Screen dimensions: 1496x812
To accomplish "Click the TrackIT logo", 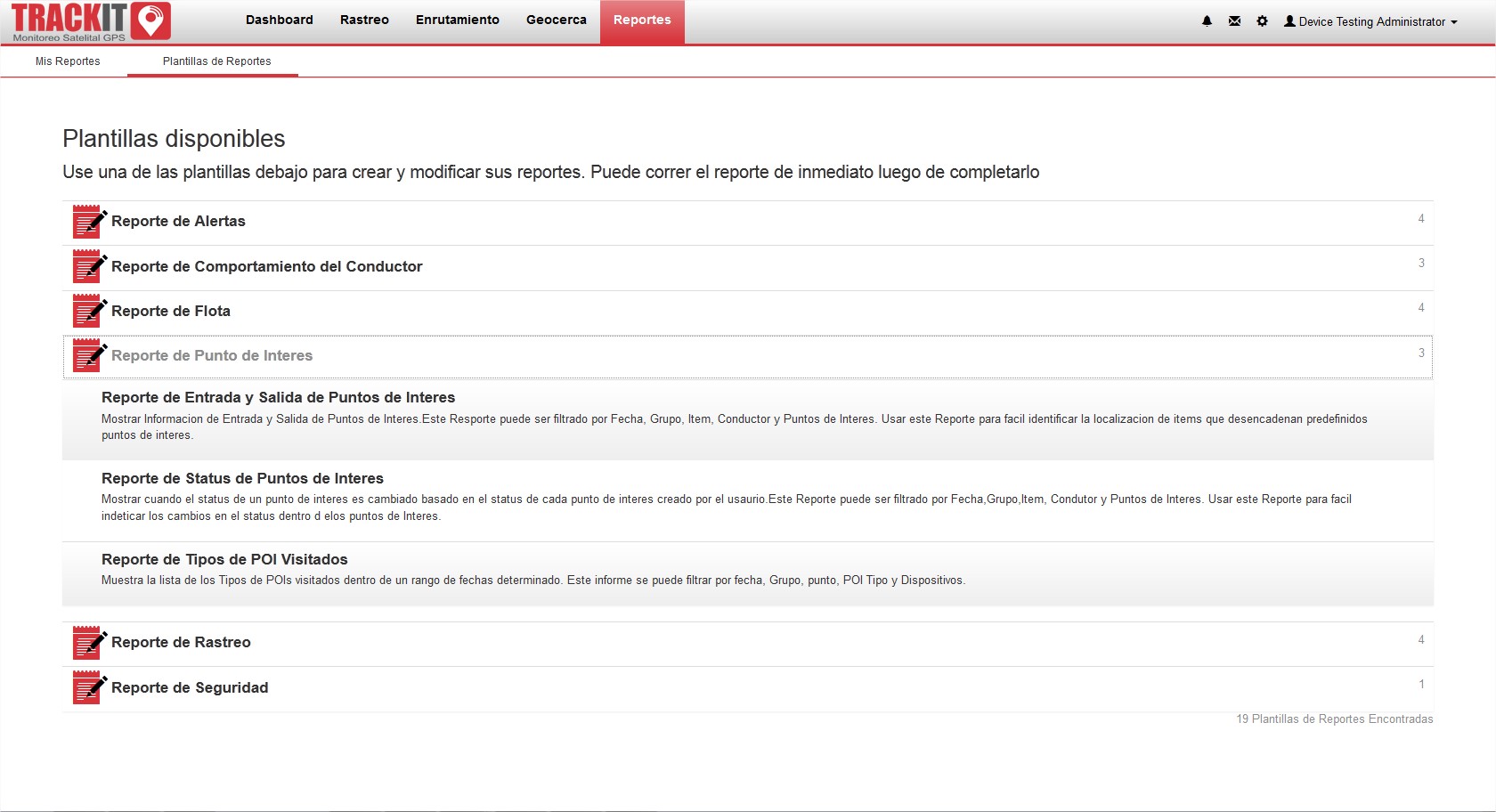I will click(x=90, y=22).
